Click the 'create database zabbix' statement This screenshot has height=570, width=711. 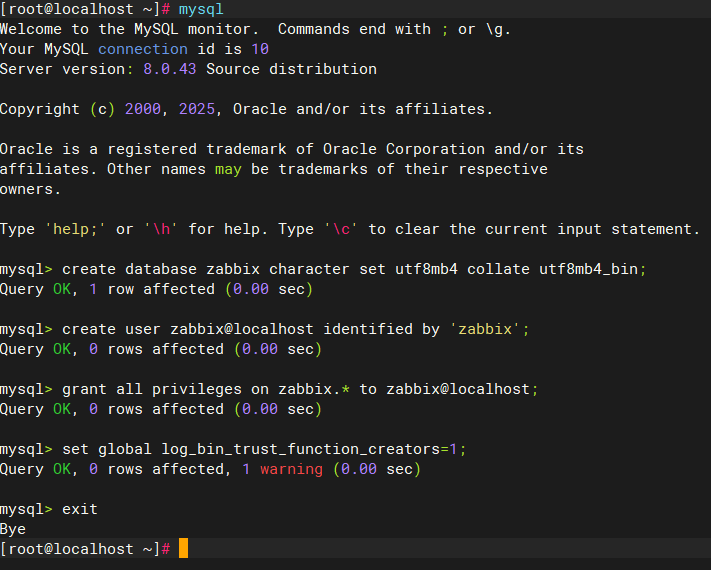click(x=354, y=269)
